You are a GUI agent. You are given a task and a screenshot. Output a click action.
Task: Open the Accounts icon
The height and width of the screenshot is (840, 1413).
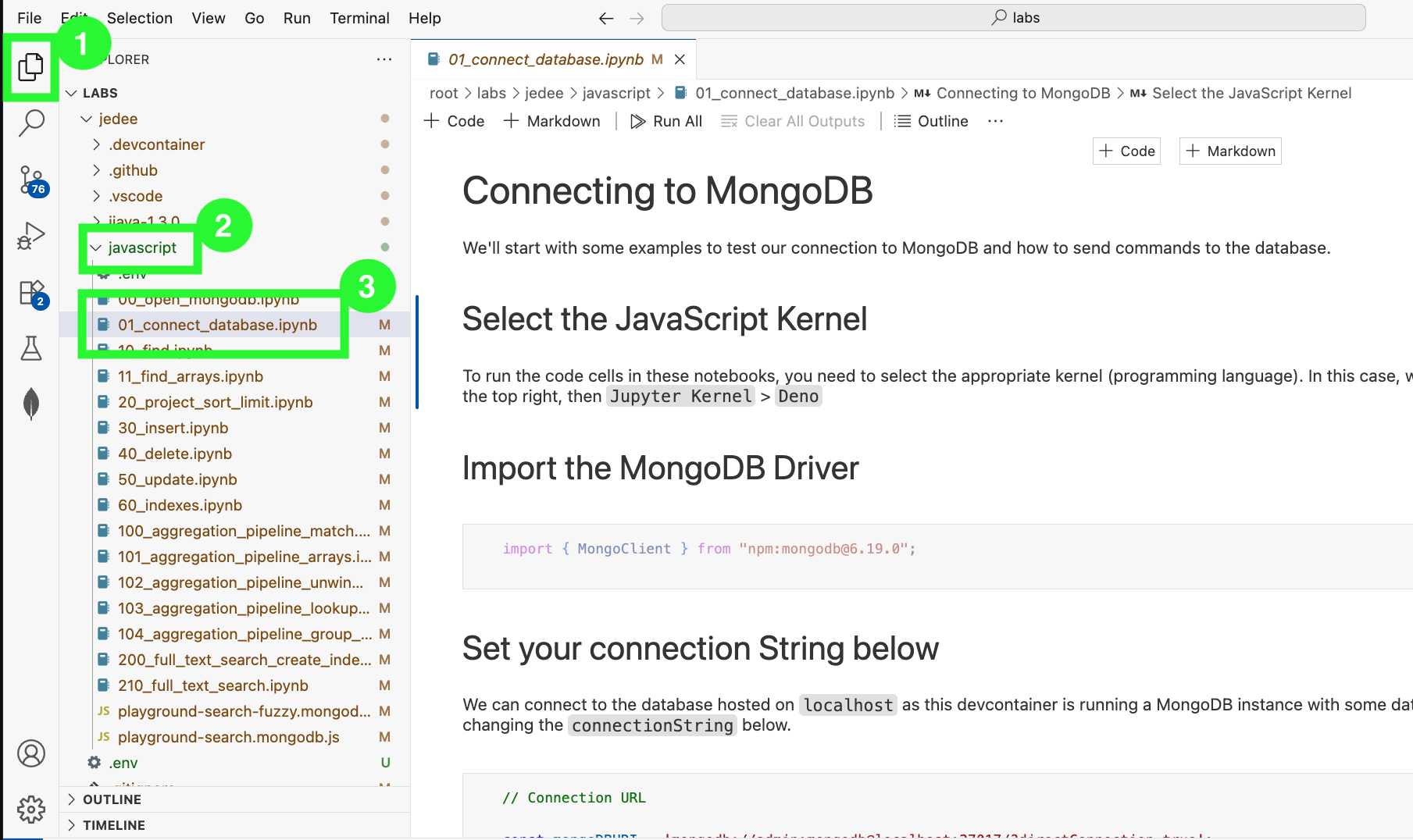(x=31, y=753)
